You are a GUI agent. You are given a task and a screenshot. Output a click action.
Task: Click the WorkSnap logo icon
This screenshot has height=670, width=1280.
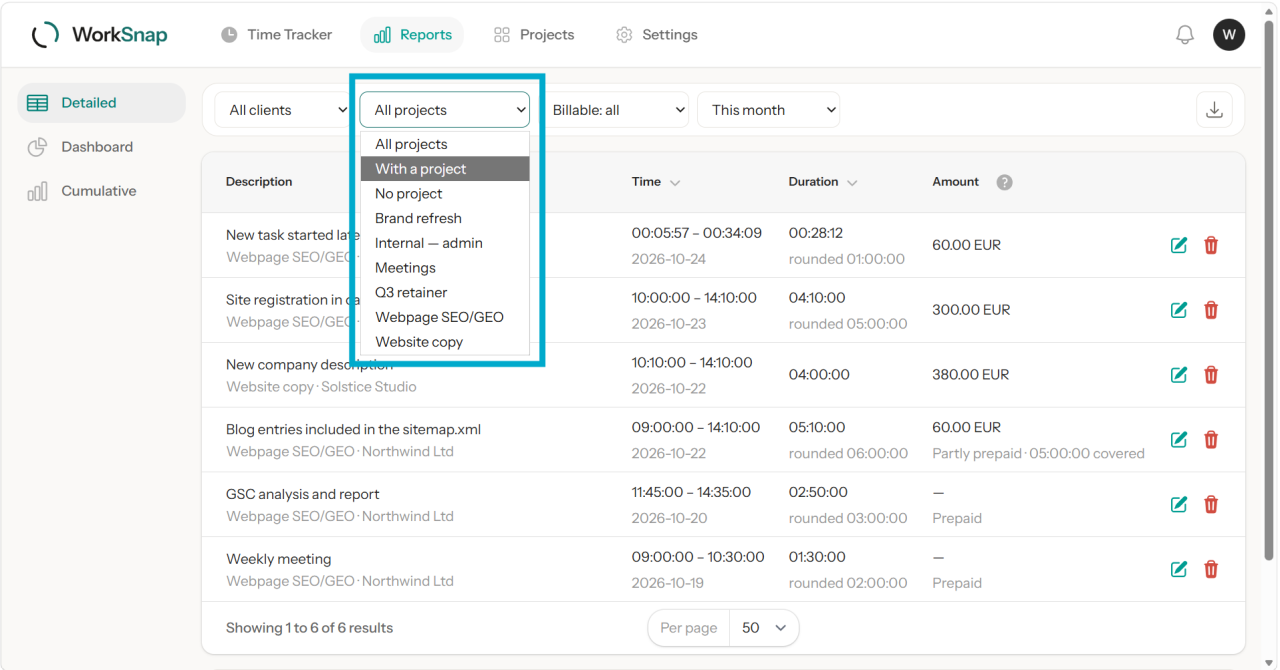tap(45, 35)
